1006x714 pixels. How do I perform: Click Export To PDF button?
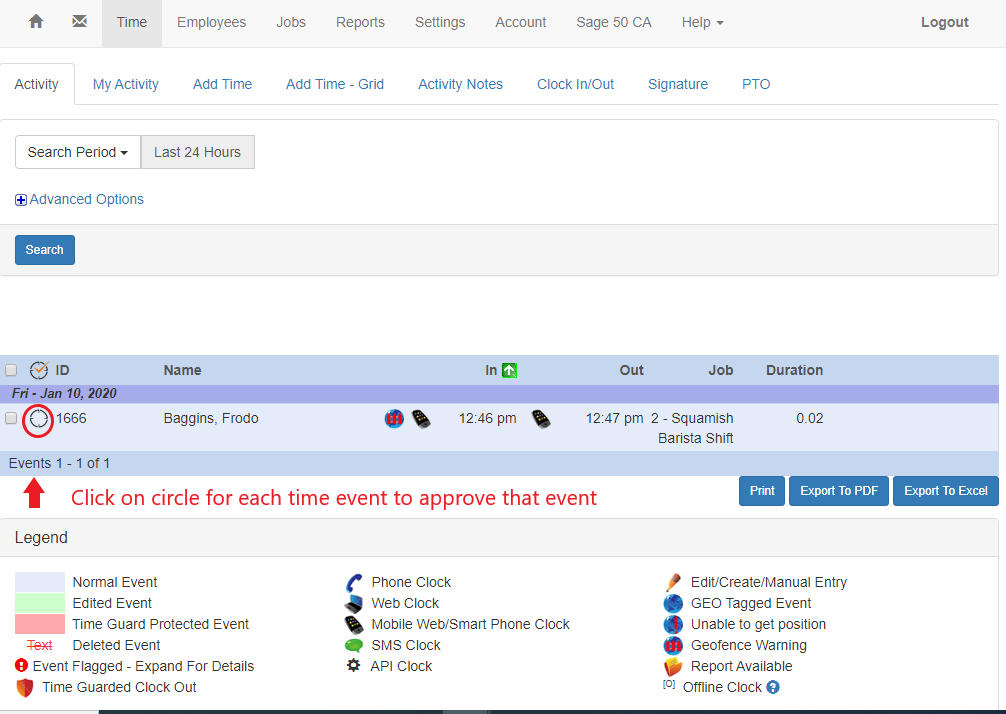pyautogui.click(x=838, y=491)
